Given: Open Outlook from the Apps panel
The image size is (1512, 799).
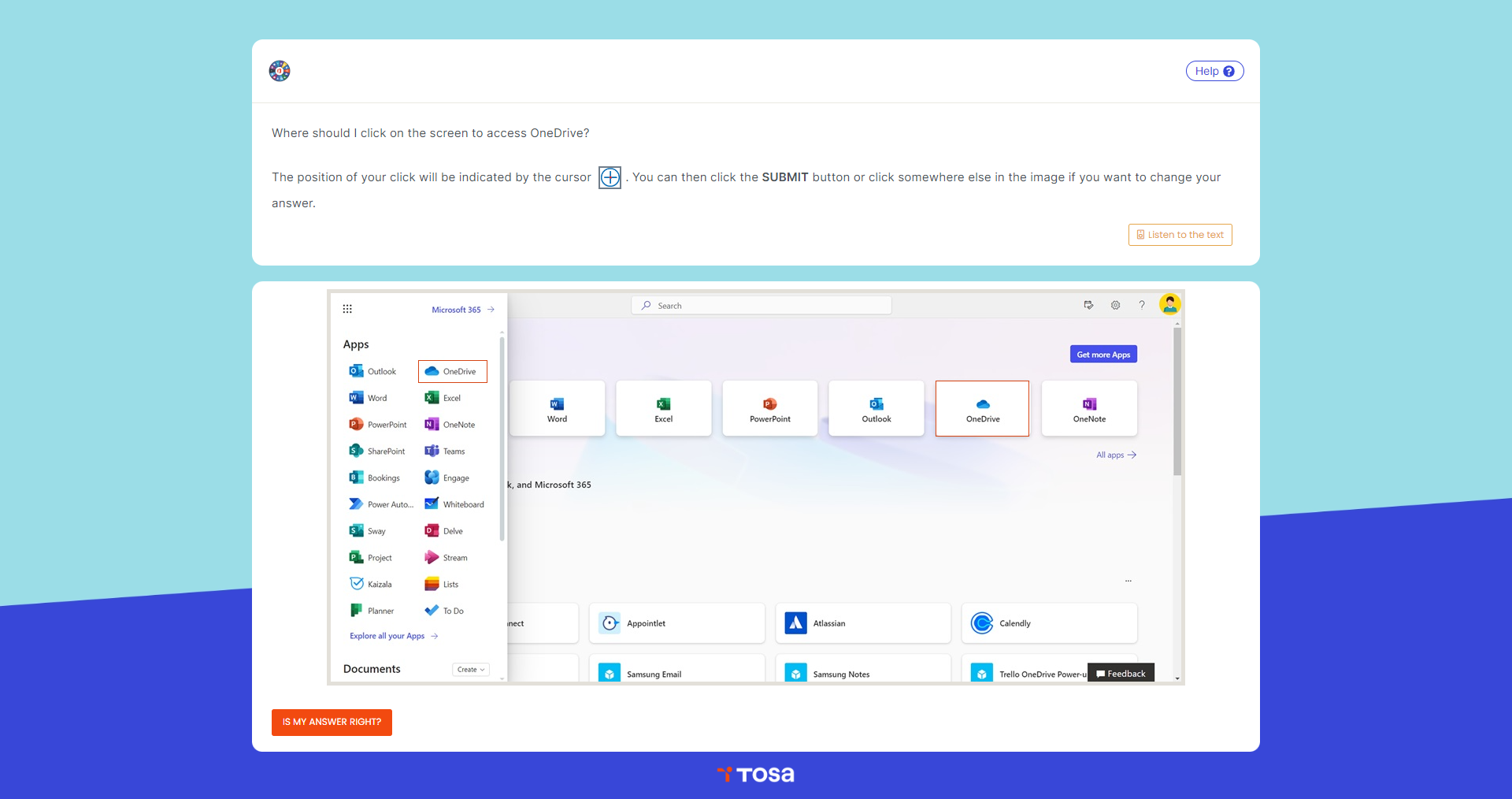Looking at the screenshot, I should (x=372, y=371).
